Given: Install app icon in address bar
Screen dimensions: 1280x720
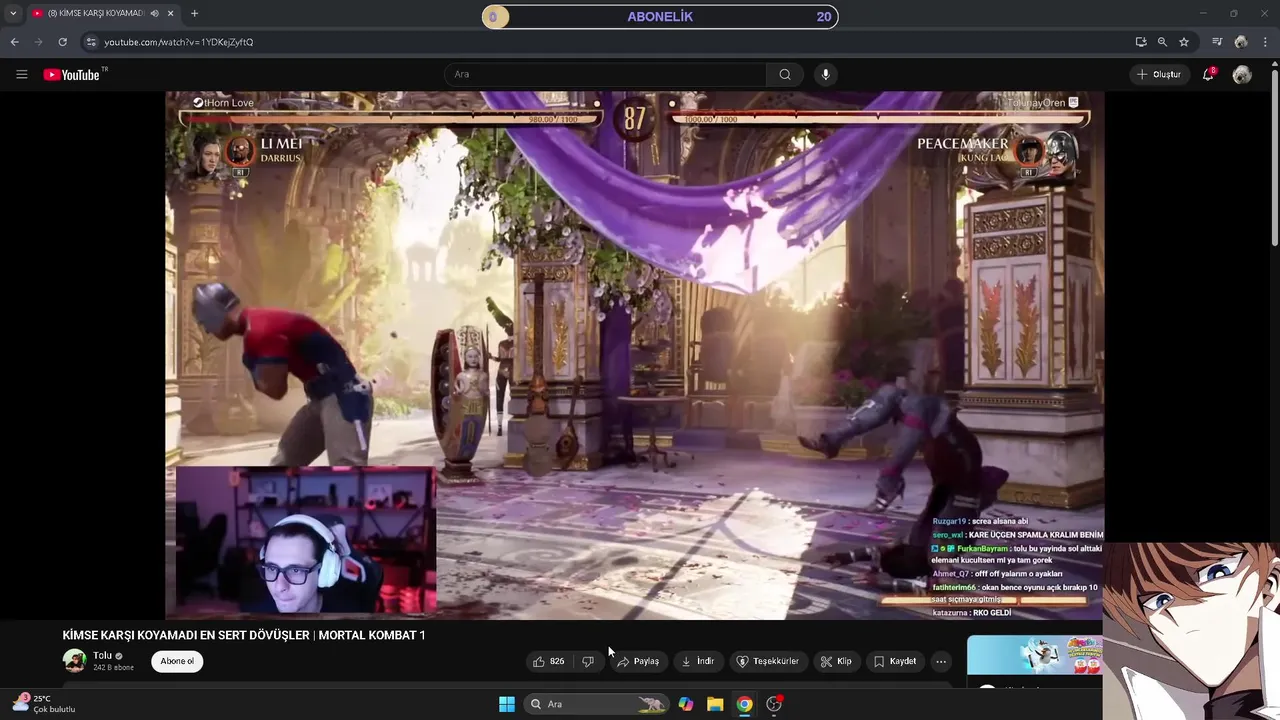Looking at the screenshot, I should click(x=1141, y=42).
